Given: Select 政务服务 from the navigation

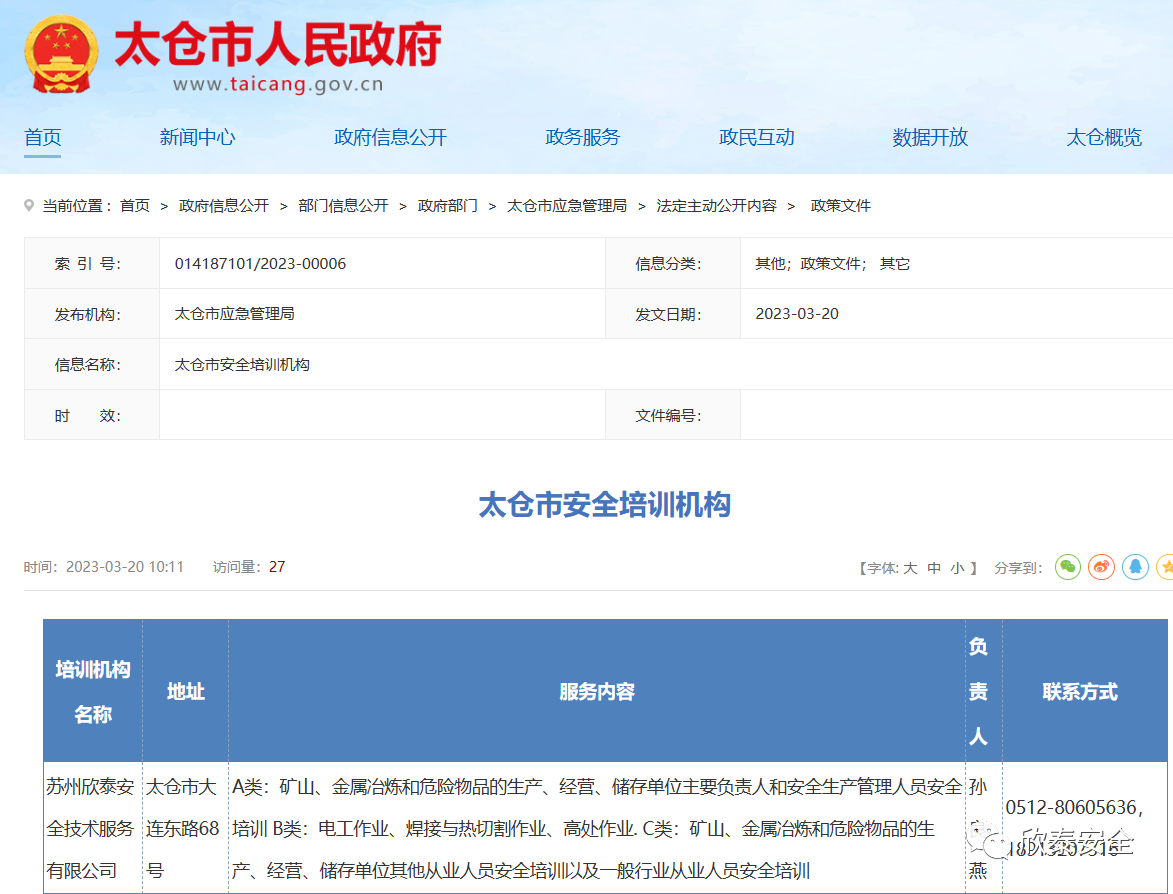Looking at the screenshot, I should click(582, 138).
